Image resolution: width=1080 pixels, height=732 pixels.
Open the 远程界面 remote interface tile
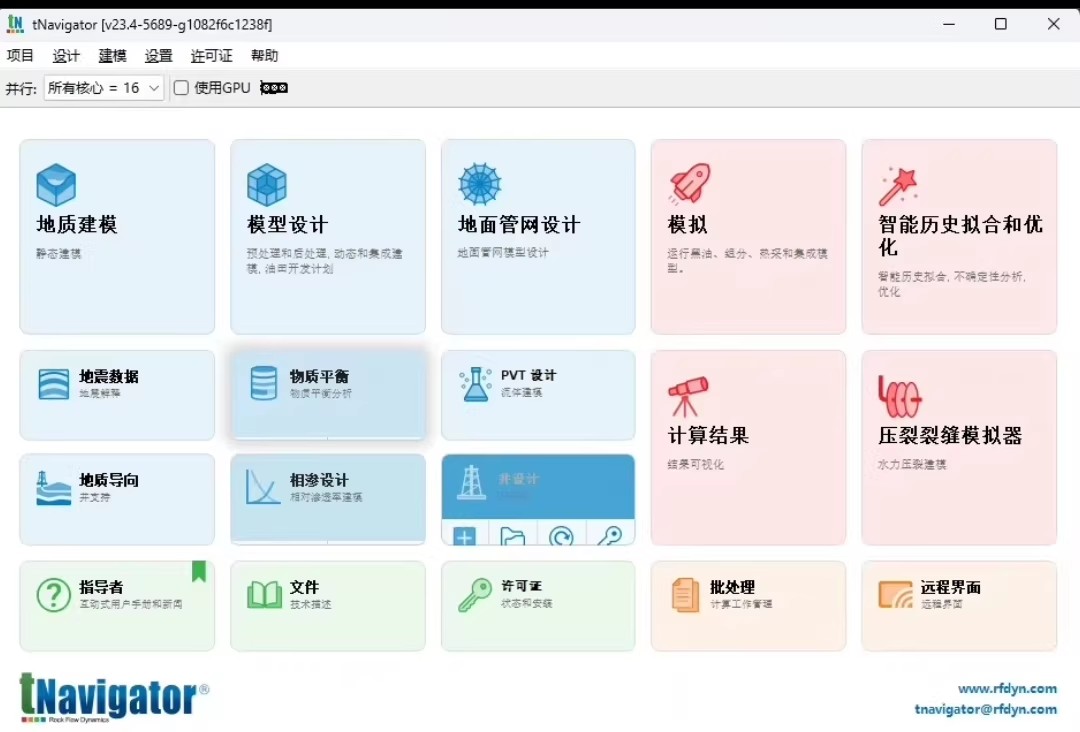tap(959, 606)
